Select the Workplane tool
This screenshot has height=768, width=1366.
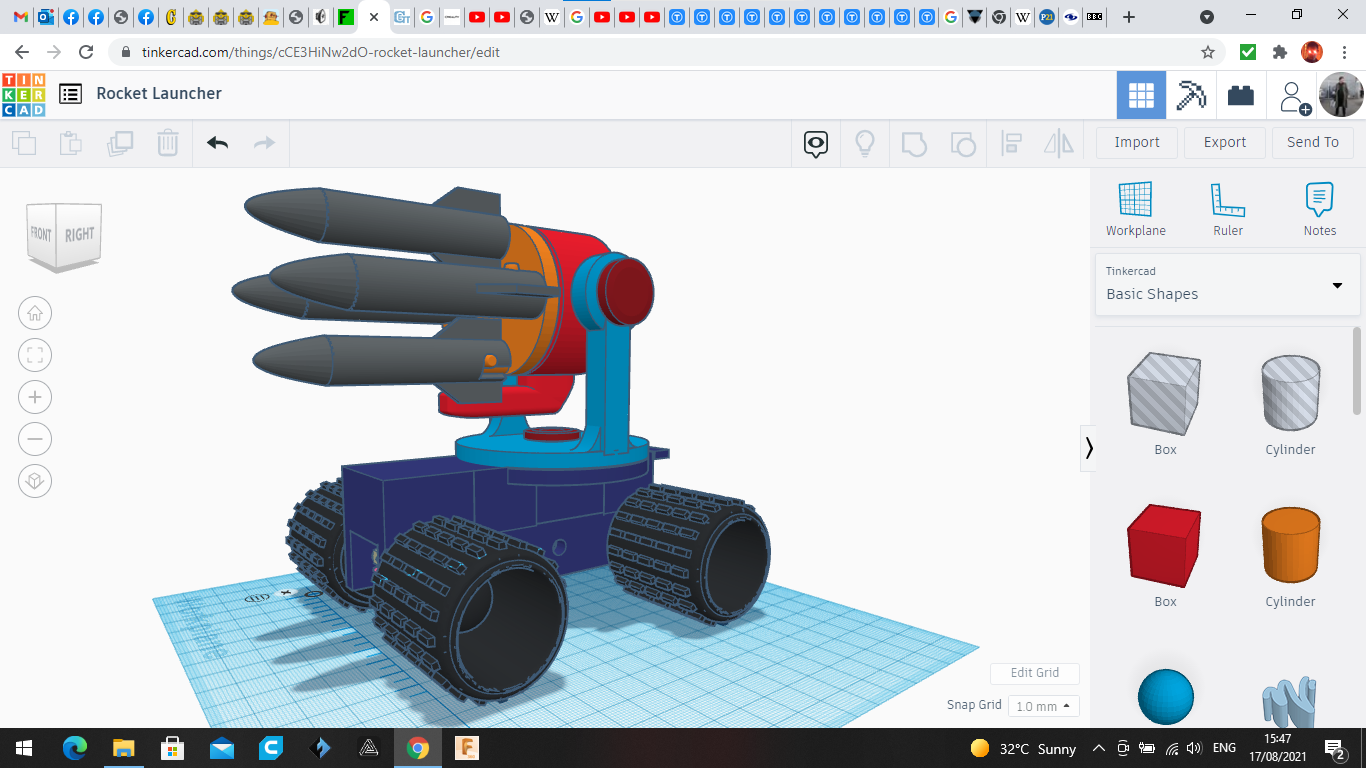1135,205
